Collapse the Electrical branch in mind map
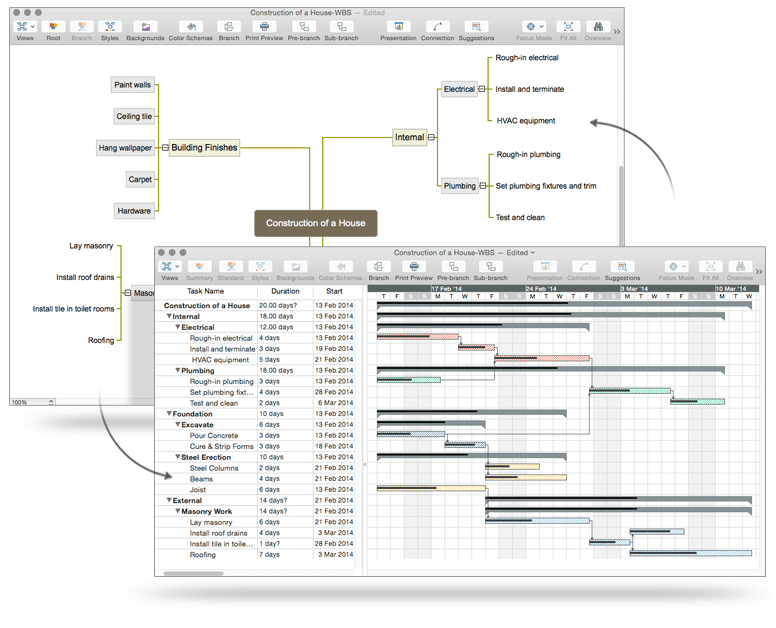Image resolution: width=776 pixels, height=628 pixels. click(x=482, y=89)
